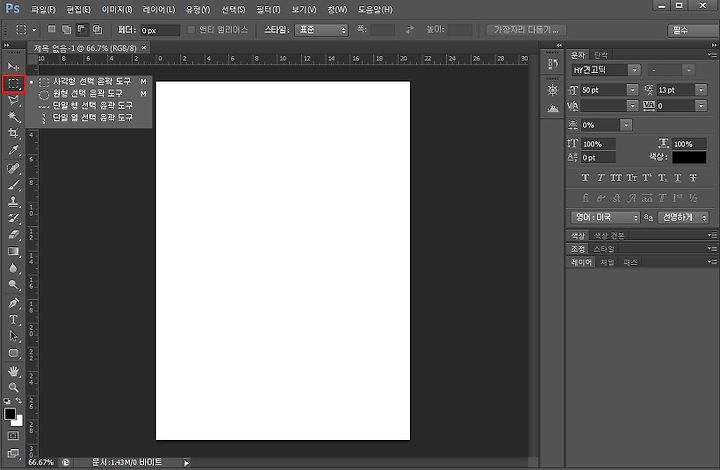Select the Brush tool

[x=13, y=185]
